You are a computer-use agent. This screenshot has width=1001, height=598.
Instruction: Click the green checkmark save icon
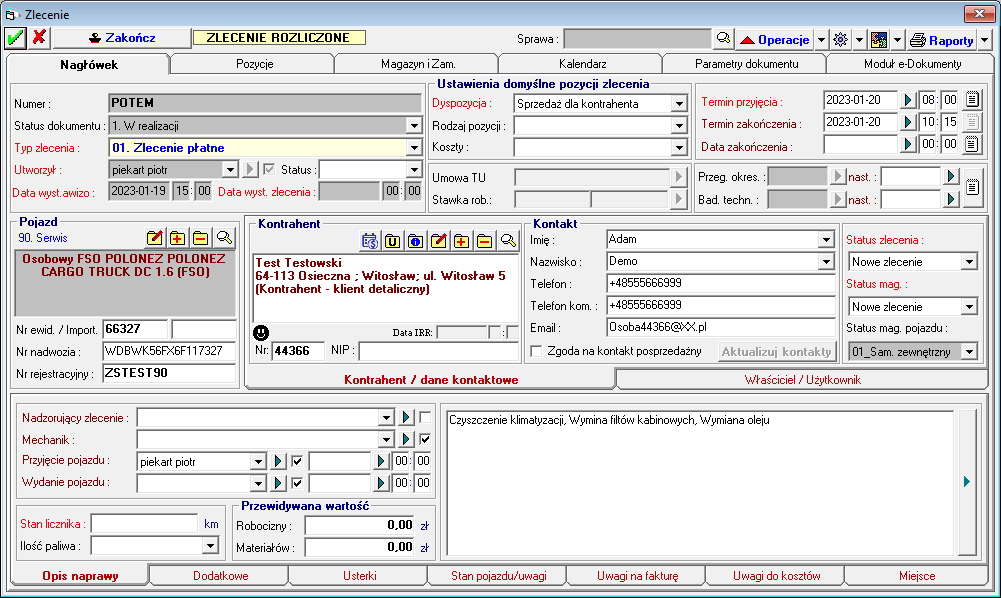(x=15, y=38)
